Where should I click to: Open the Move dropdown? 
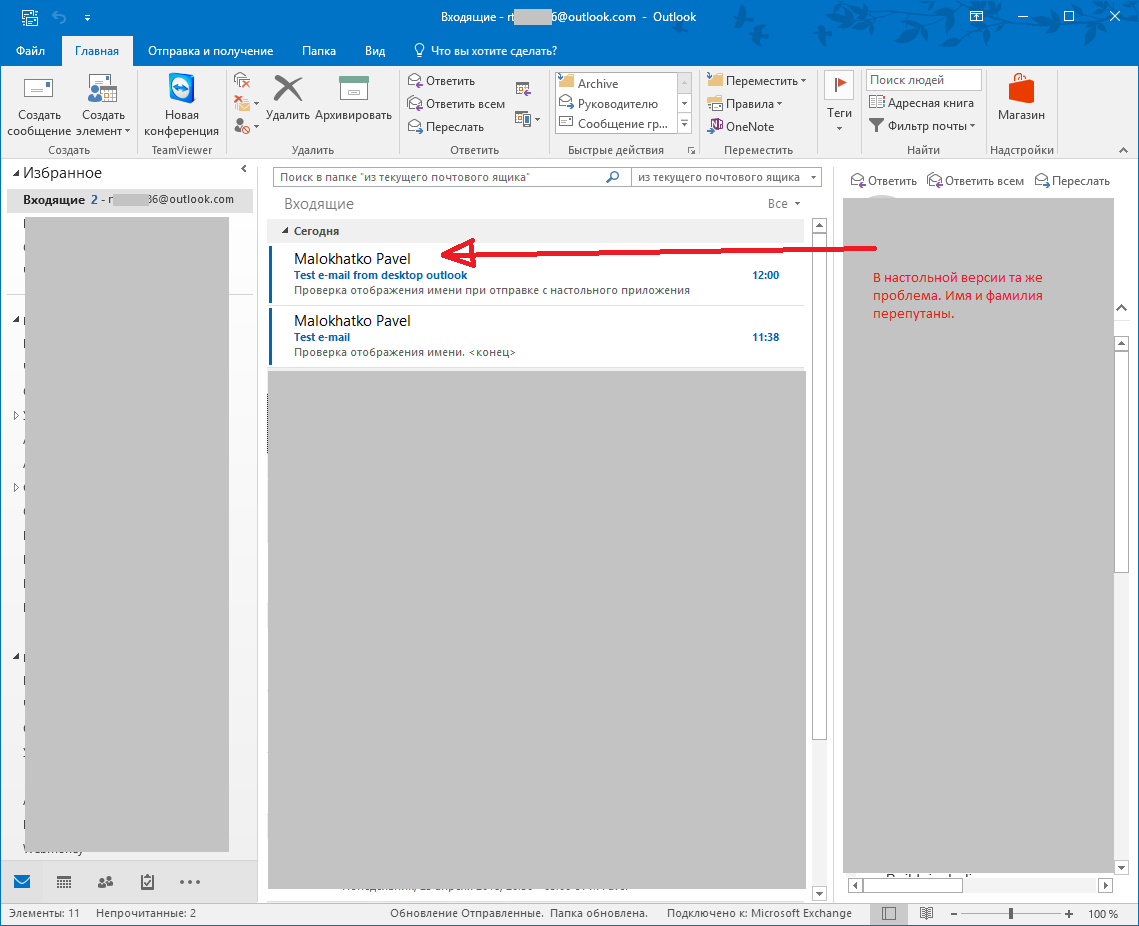click(x=757, y=81)
